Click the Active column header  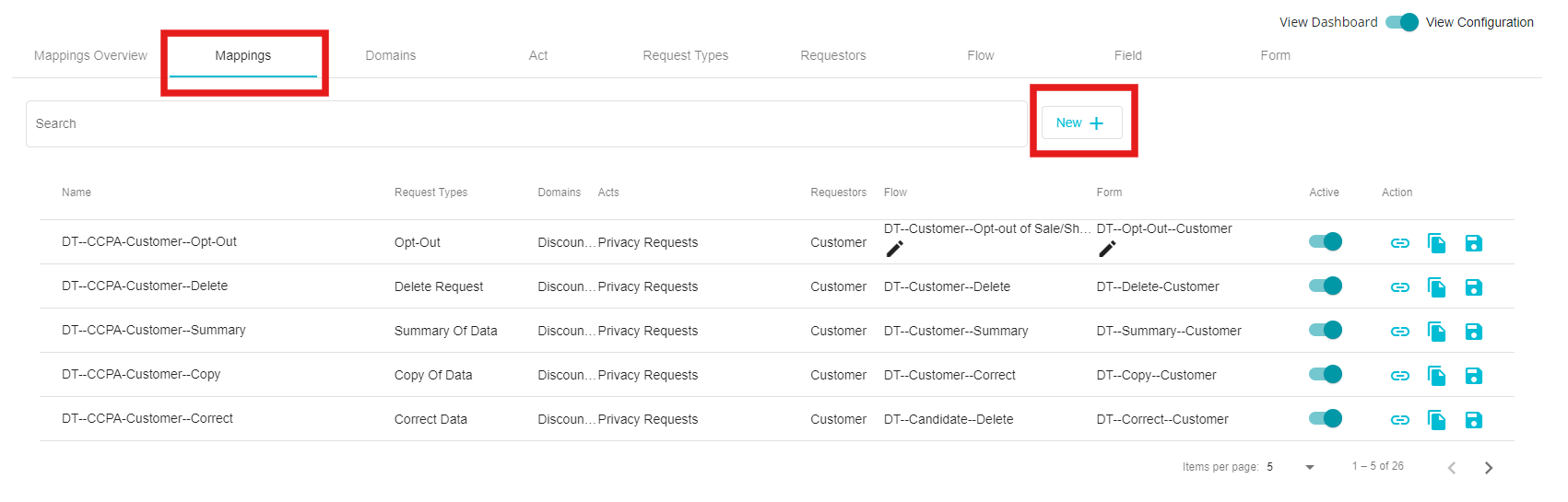coord(1324,193)
